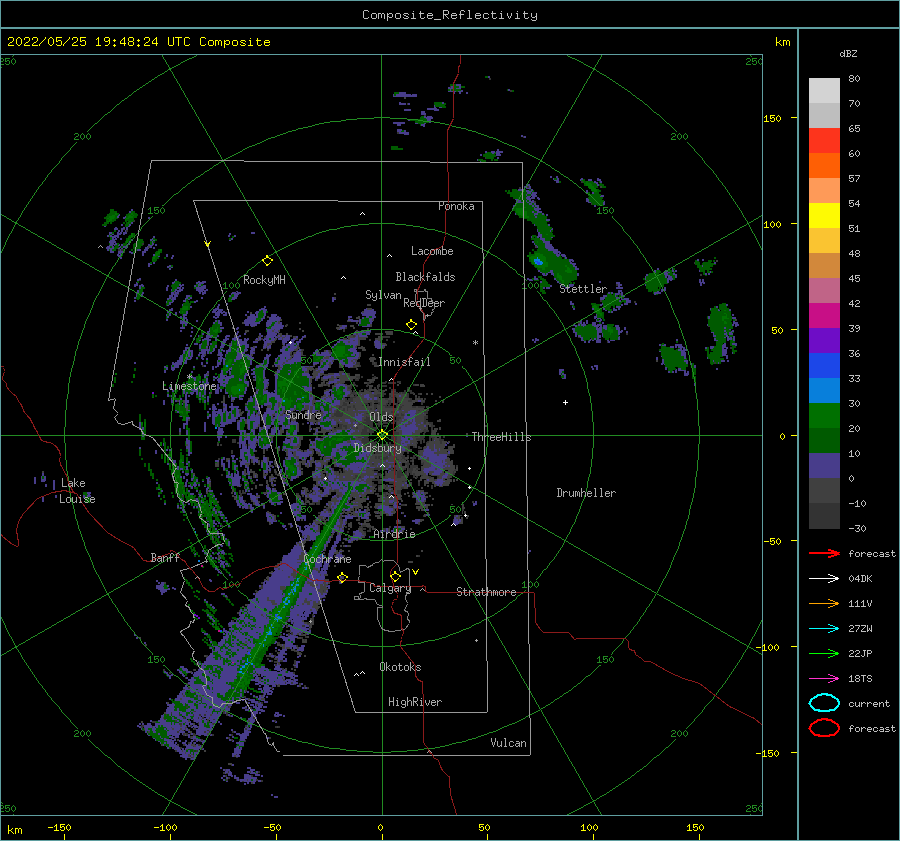
Task: Click the white 04DK arrow legend icon
Action: tap(824, 579)
